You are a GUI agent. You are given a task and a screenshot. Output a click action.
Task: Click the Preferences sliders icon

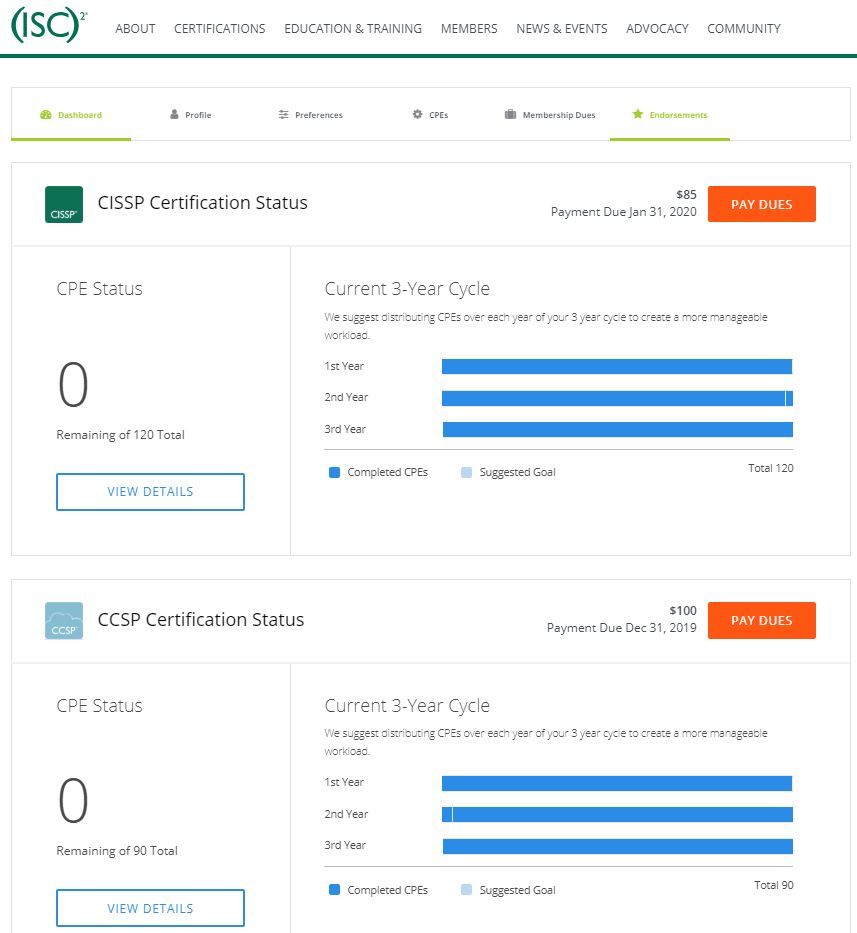(x=284, y=115)
